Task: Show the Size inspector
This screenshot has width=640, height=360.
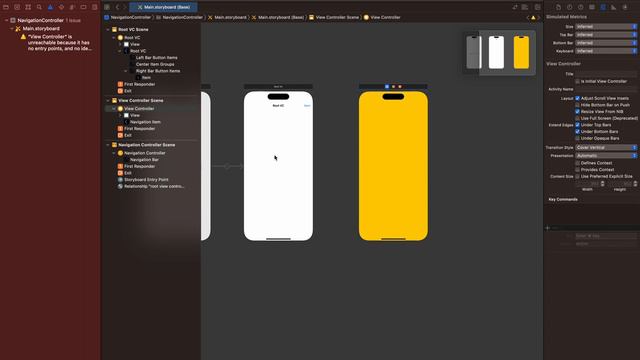Action: tap(613, 7)
